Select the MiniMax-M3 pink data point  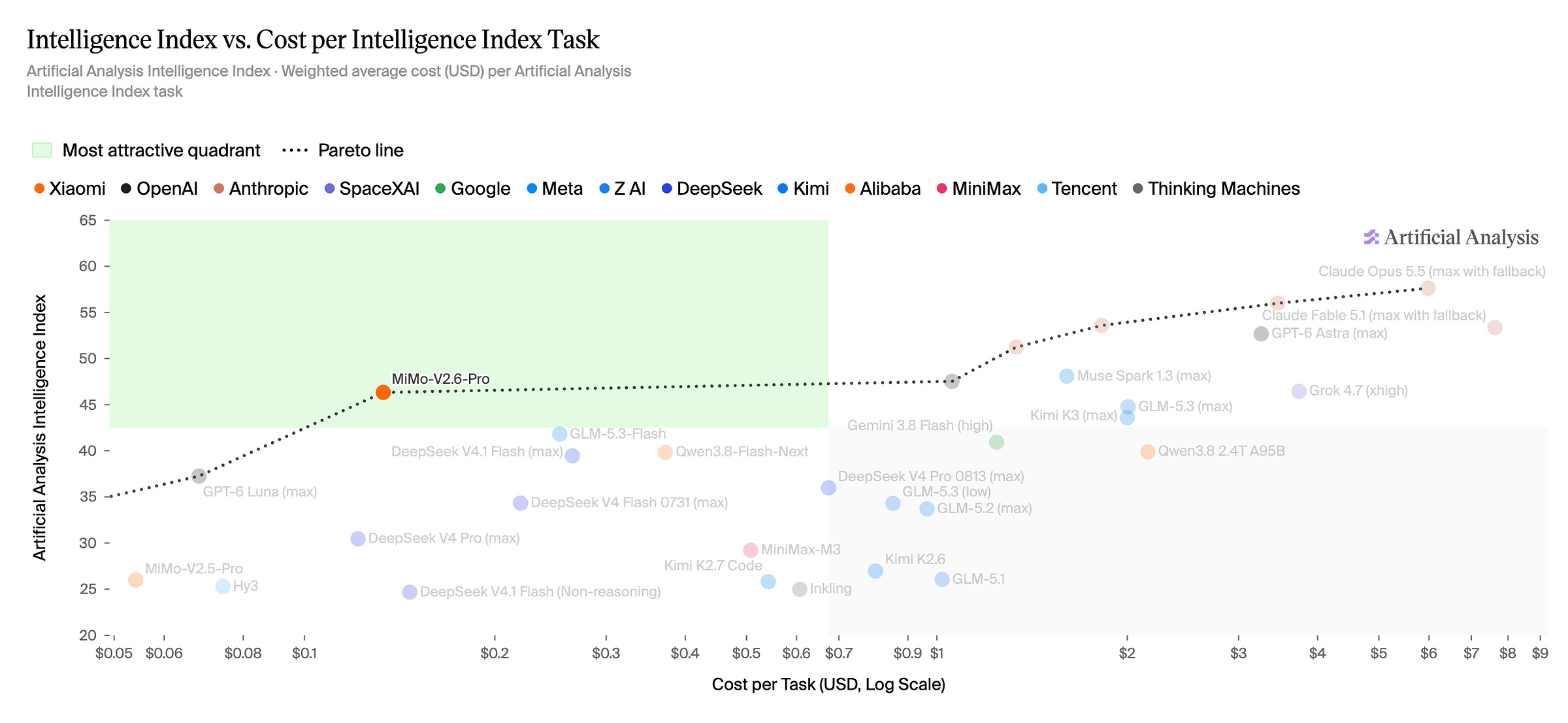pyautogui.click(x=751, y=550)
